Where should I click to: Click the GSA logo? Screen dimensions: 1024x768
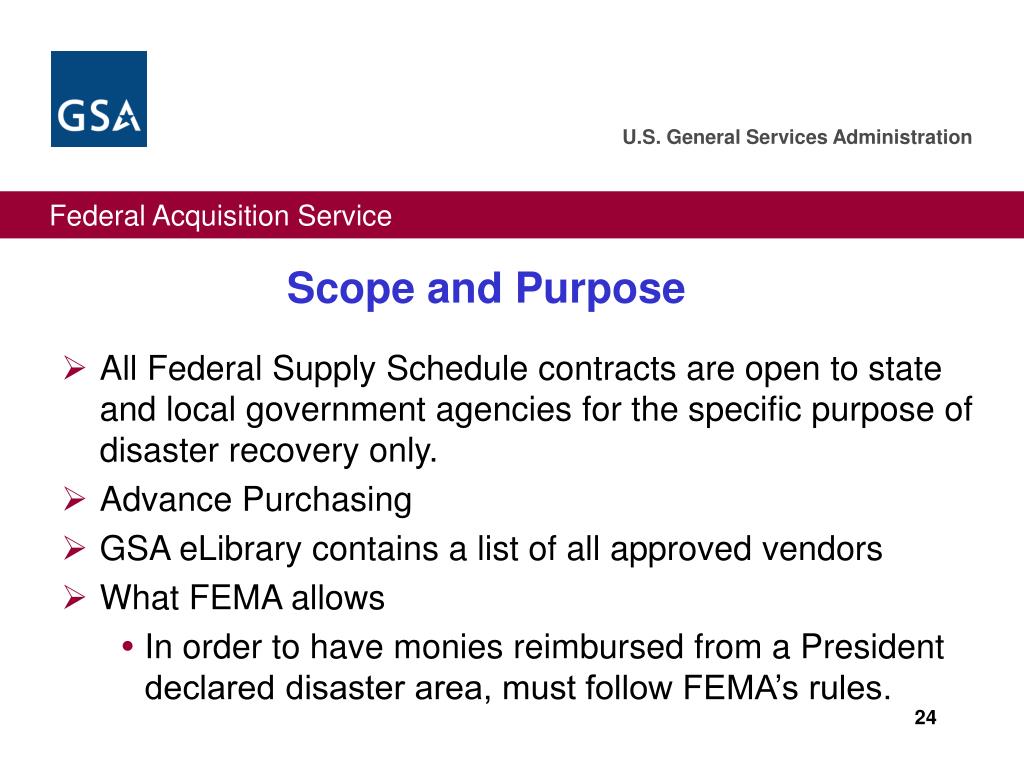(99, 99)
